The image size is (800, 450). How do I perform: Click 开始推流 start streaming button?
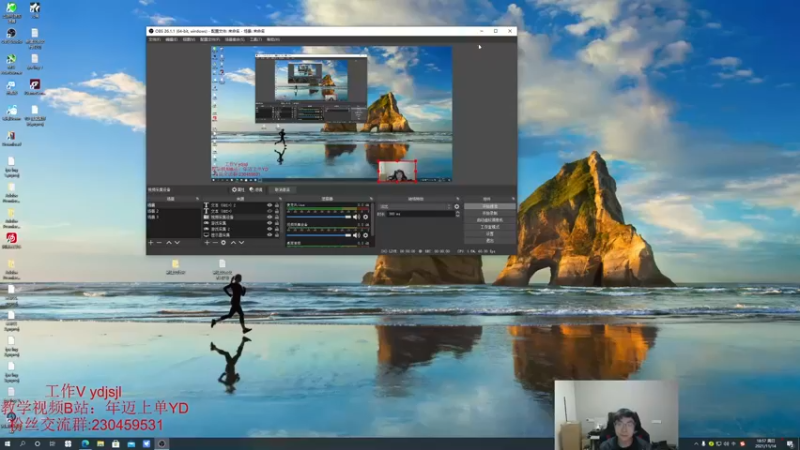[x=490, y=207]
